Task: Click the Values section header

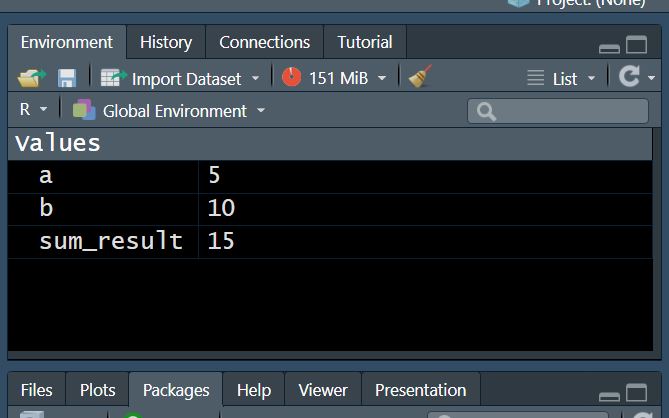Action: (329, 144)
